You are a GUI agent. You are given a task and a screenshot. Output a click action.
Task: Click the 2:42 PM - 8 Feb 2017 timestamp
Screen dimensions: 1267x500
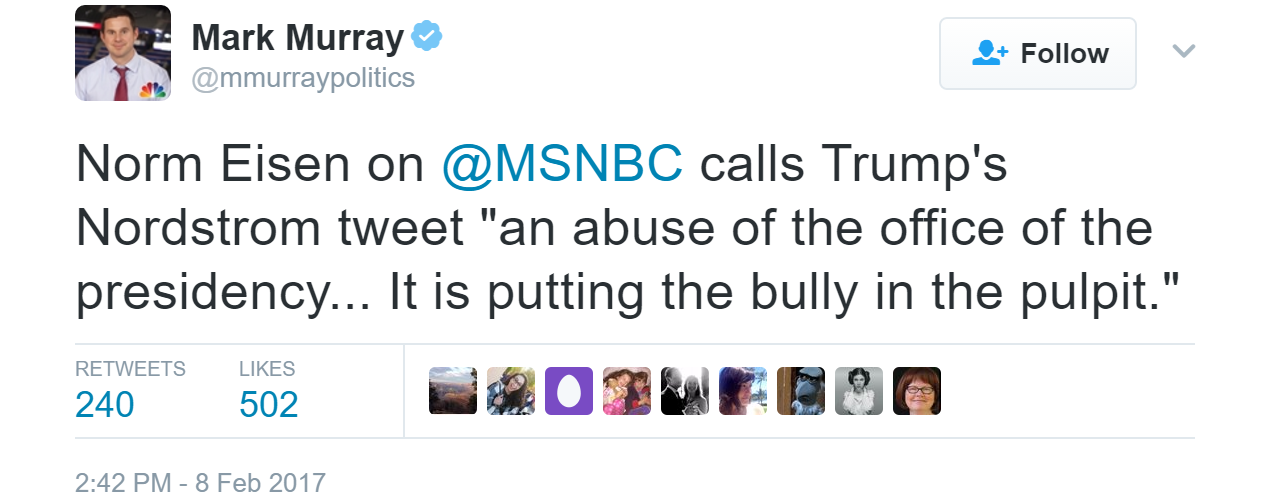(x=200, y=482)
